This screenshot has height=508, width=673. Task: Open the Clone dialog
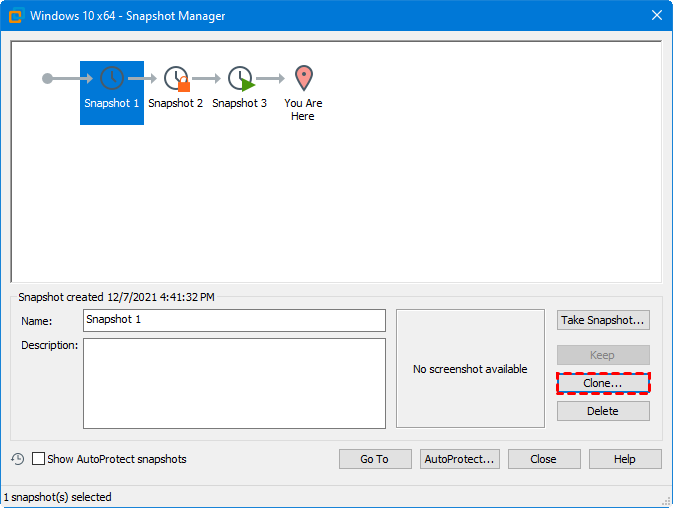tap(603, 383)
